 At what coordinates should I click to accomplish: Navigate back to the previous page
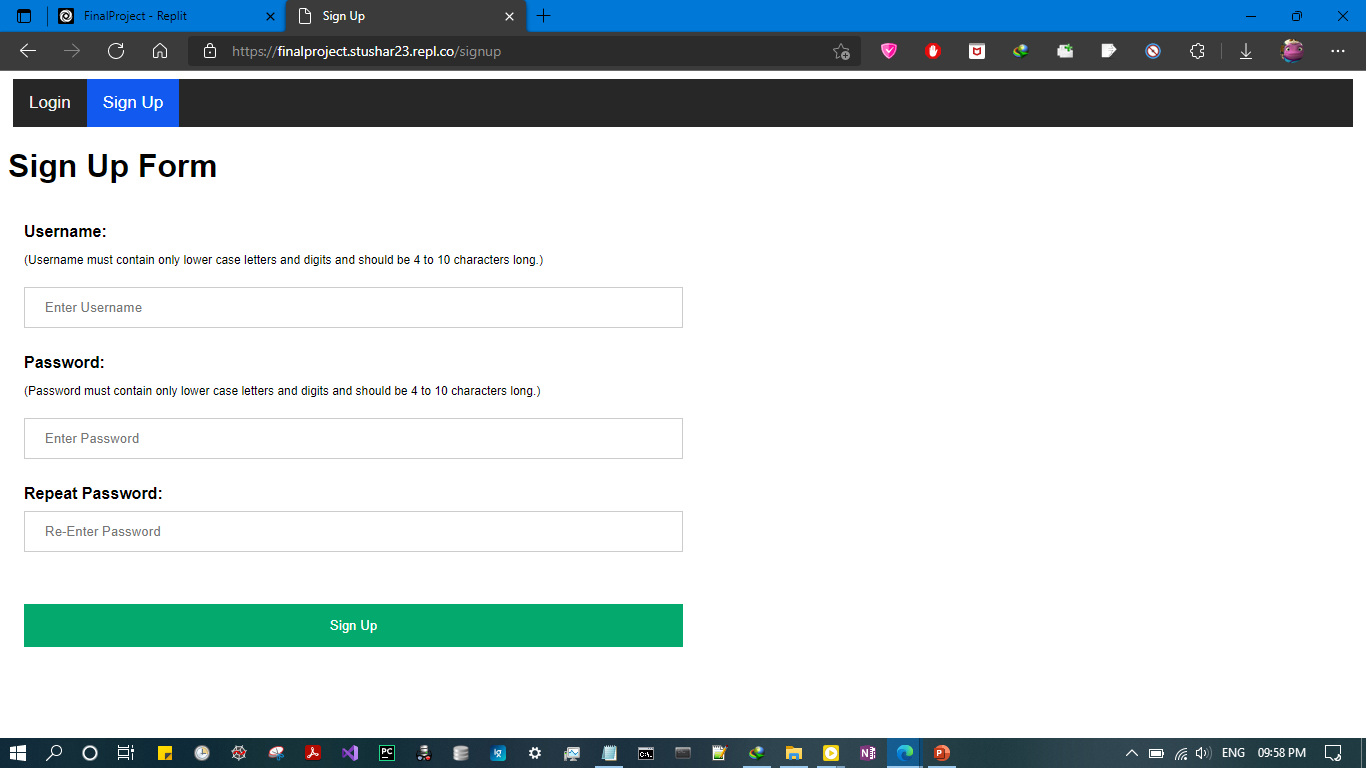point(28,51)
